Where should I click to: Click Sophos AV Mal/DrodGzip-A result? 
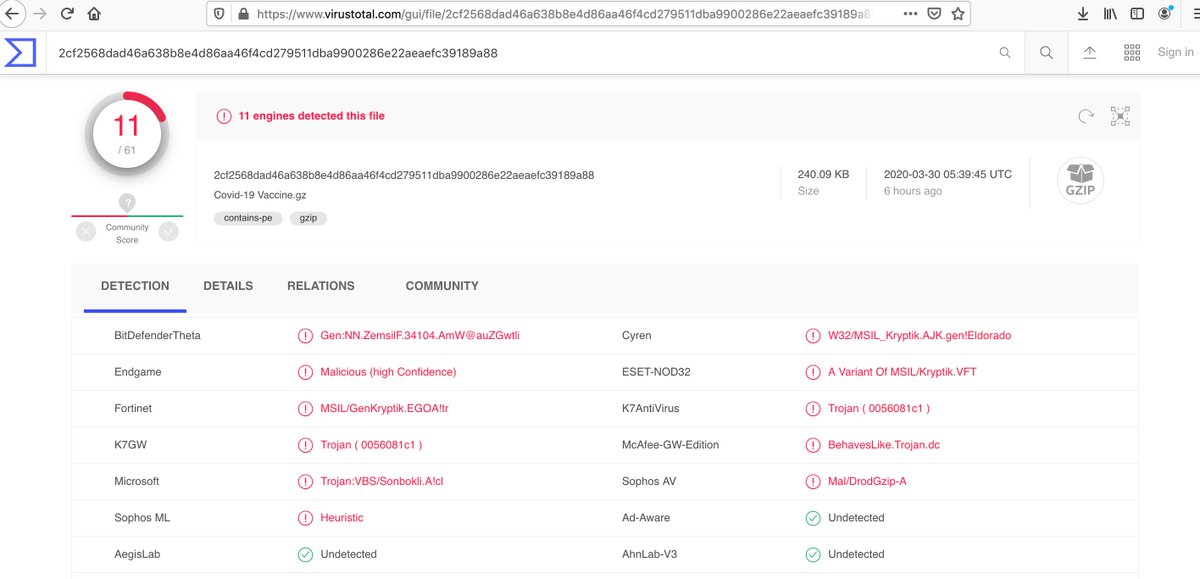point(867,482)
